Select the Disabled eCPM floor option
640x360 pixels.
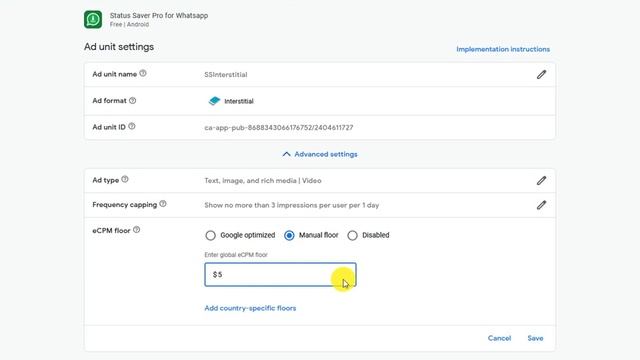pyautogui.click(x=352, y=236)
